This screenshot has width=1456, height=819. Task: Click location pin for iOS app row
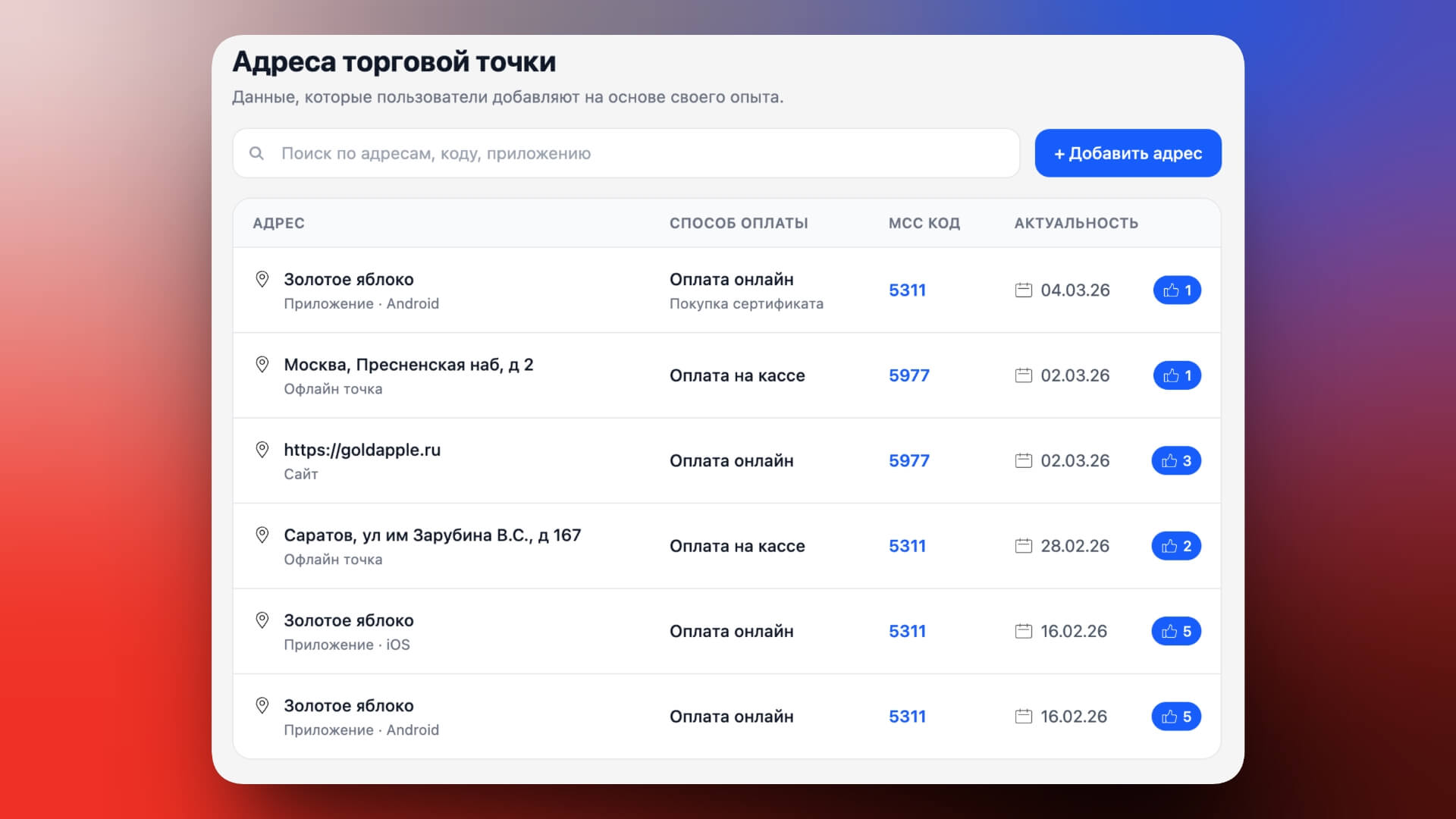point(262,620)
